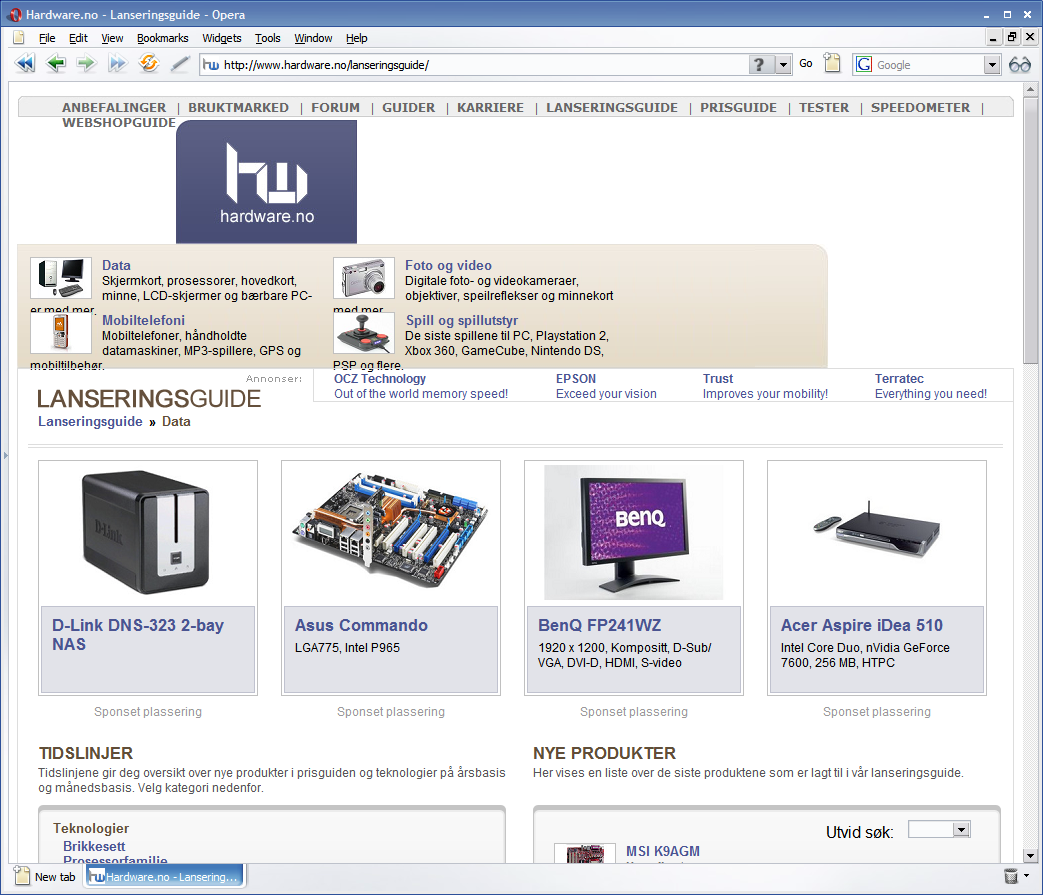Open the Acer Aspire iDea 510 link

[861, 625]
